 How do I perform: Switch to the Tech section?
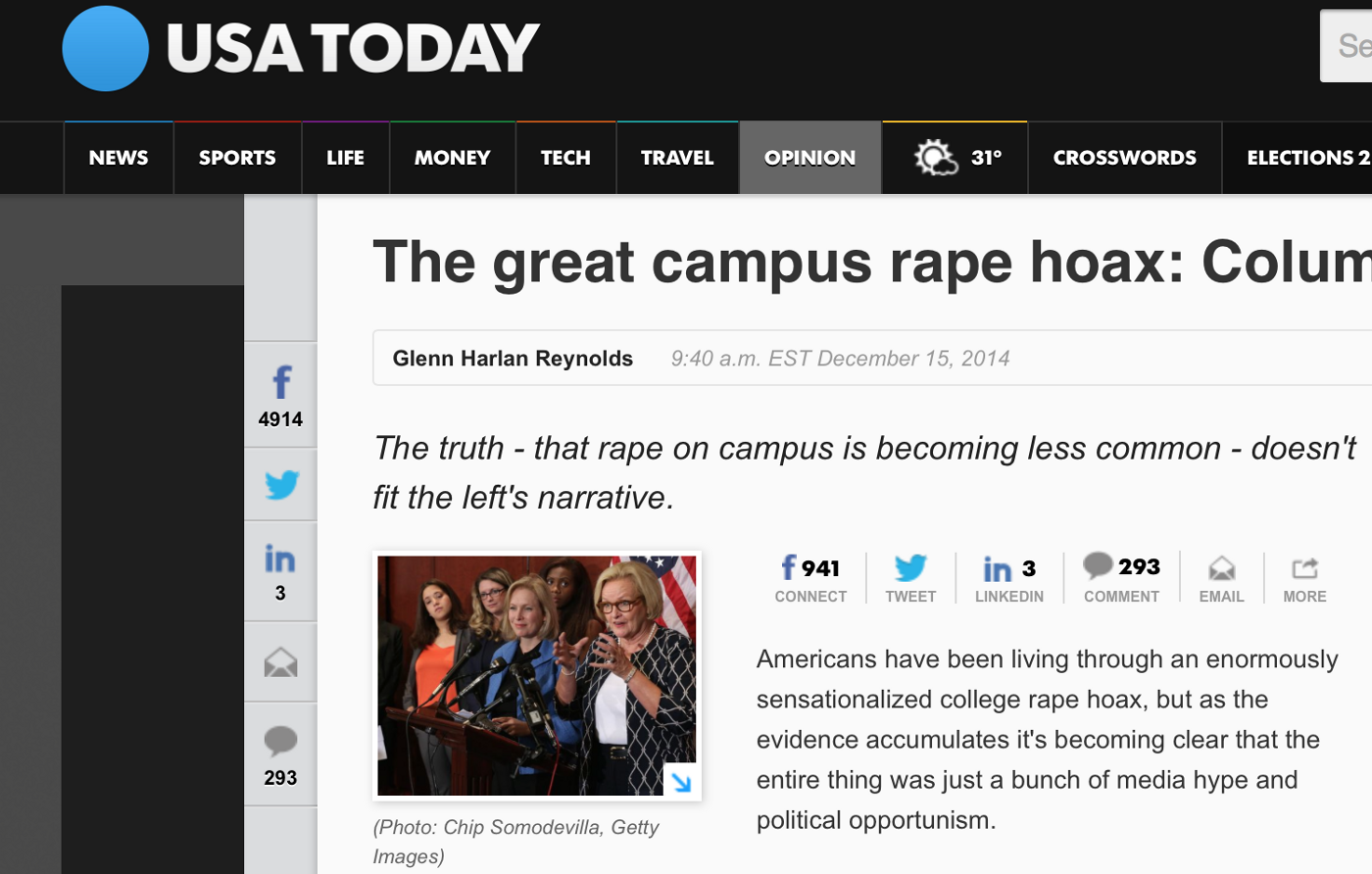pyautogui.click(x=565, y=158)
